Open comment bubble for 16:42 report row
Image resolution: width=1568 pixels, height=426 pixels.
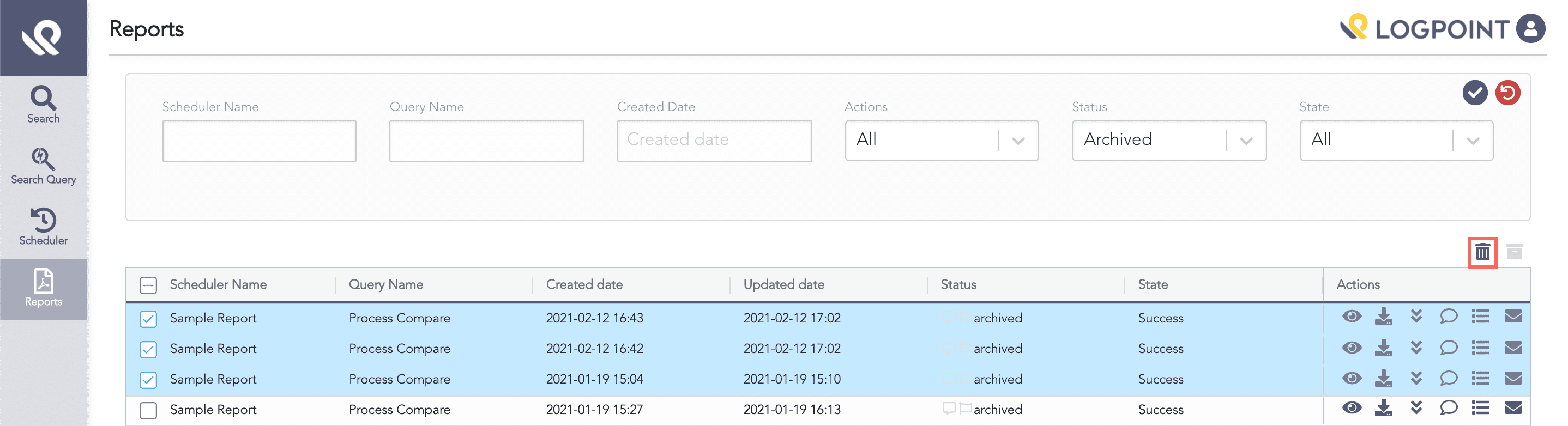[1448, 348]
